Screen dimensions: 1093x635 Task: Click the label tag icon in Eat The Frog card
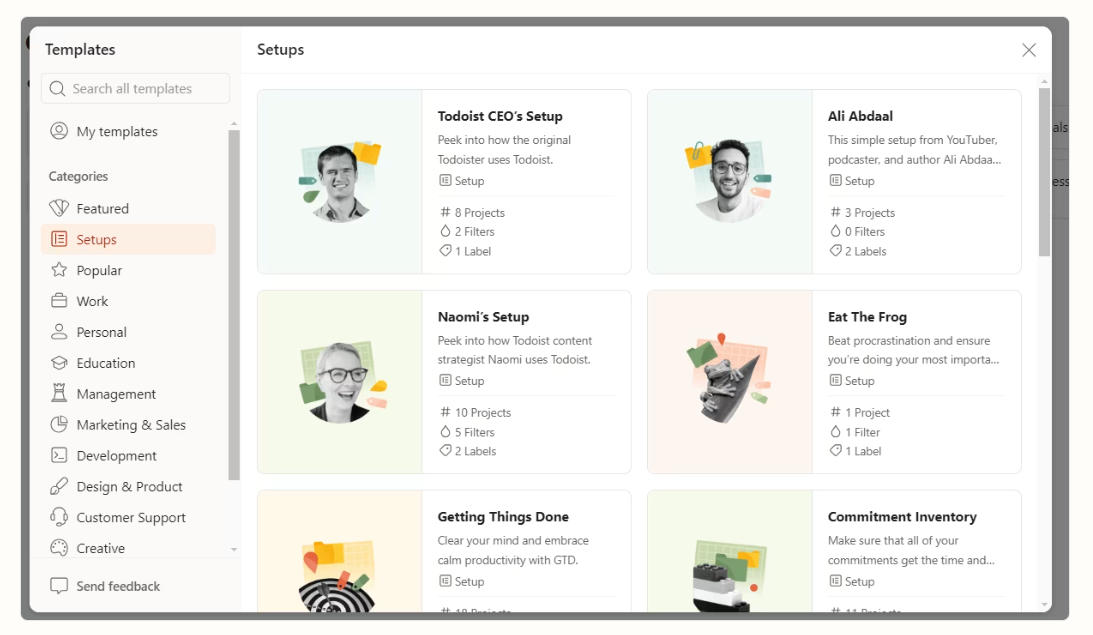835,450
